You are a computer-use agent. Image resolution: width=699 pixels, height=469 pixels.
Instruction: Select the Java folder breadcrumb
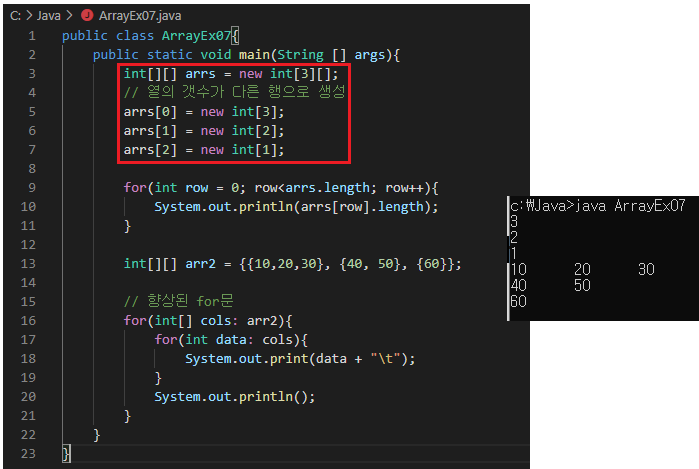click(49, 16)
